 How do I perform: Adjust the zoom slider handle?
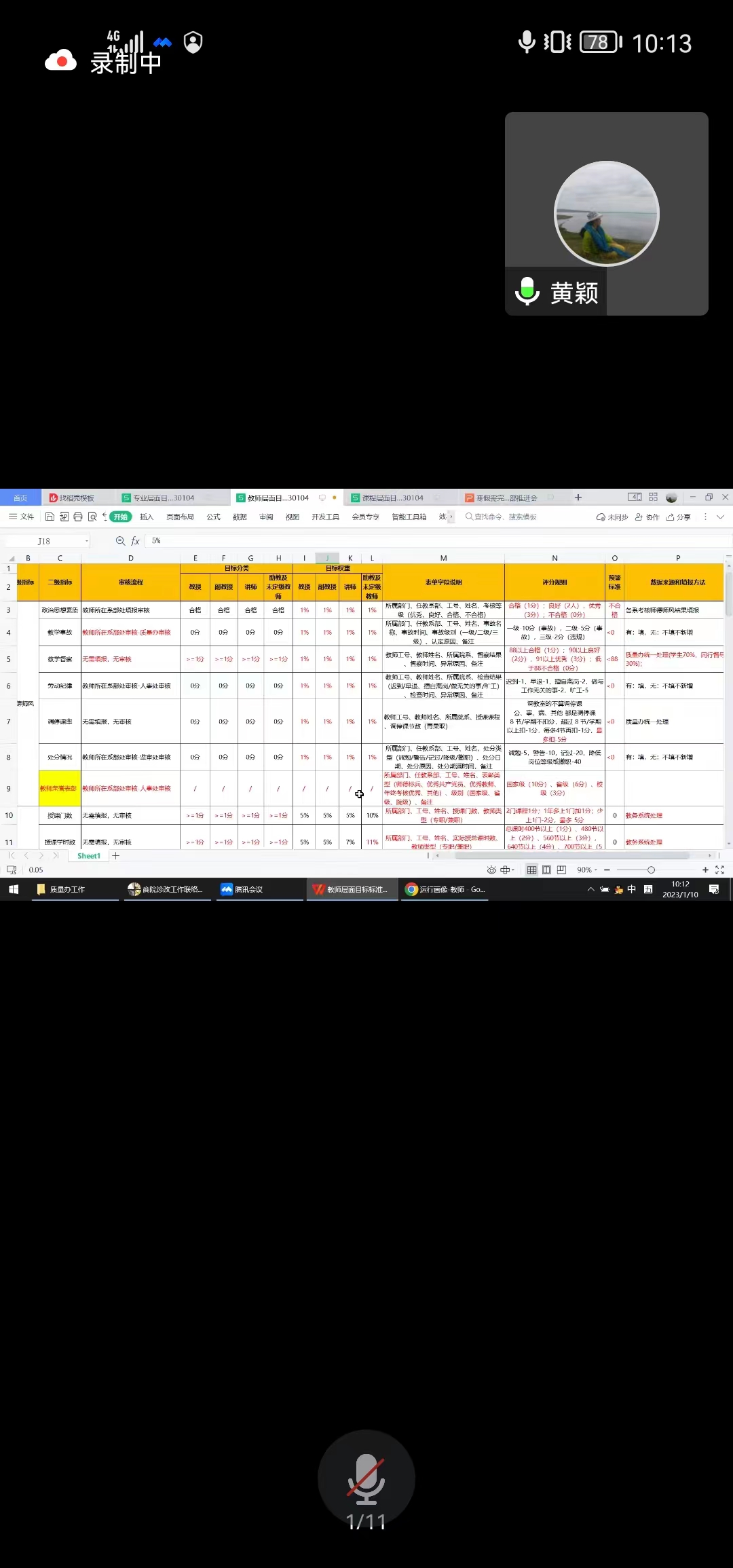pos(651,870)
